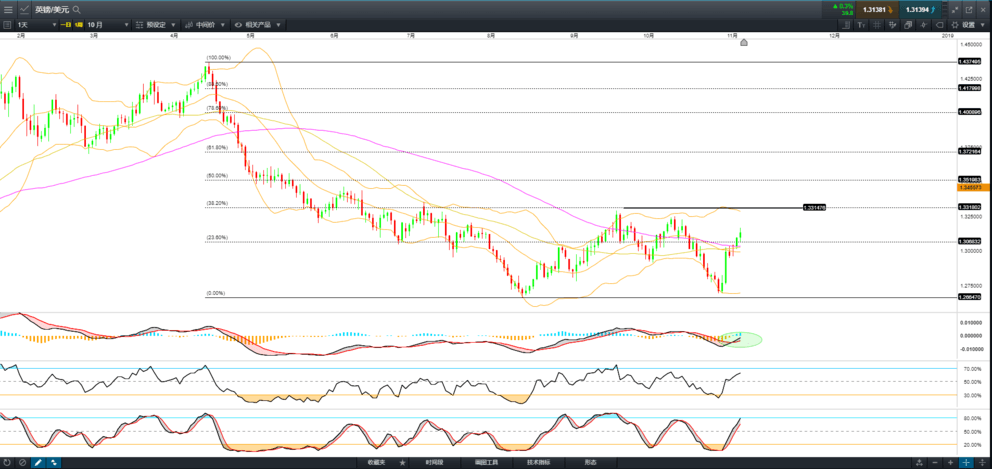This screenshot has height=469, width=992.
Task: Select the text annotation tool
Action: pyautogui.click(x=862, y=25)
